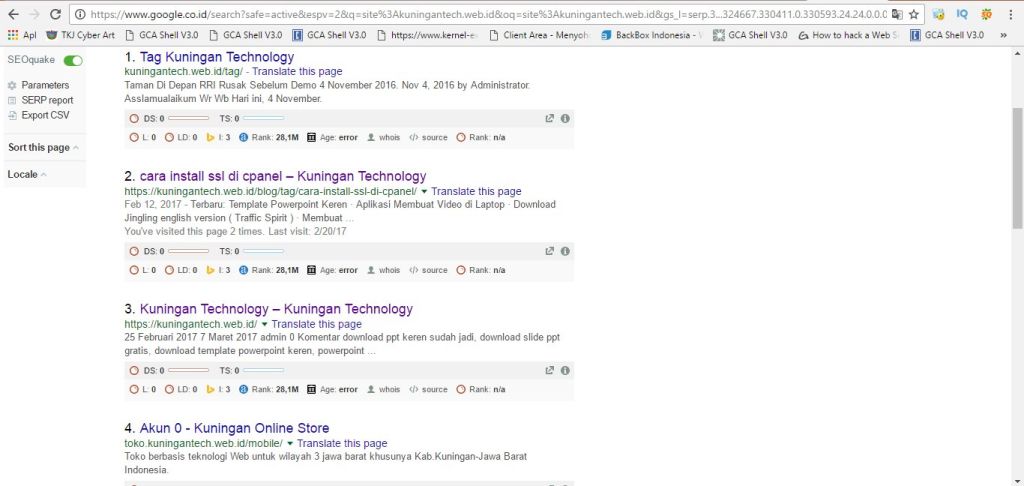Click LD: 0 in the first result bar
Viewport: 1024px width, 486px height.
pyautogui.click(x=181, y=137)
